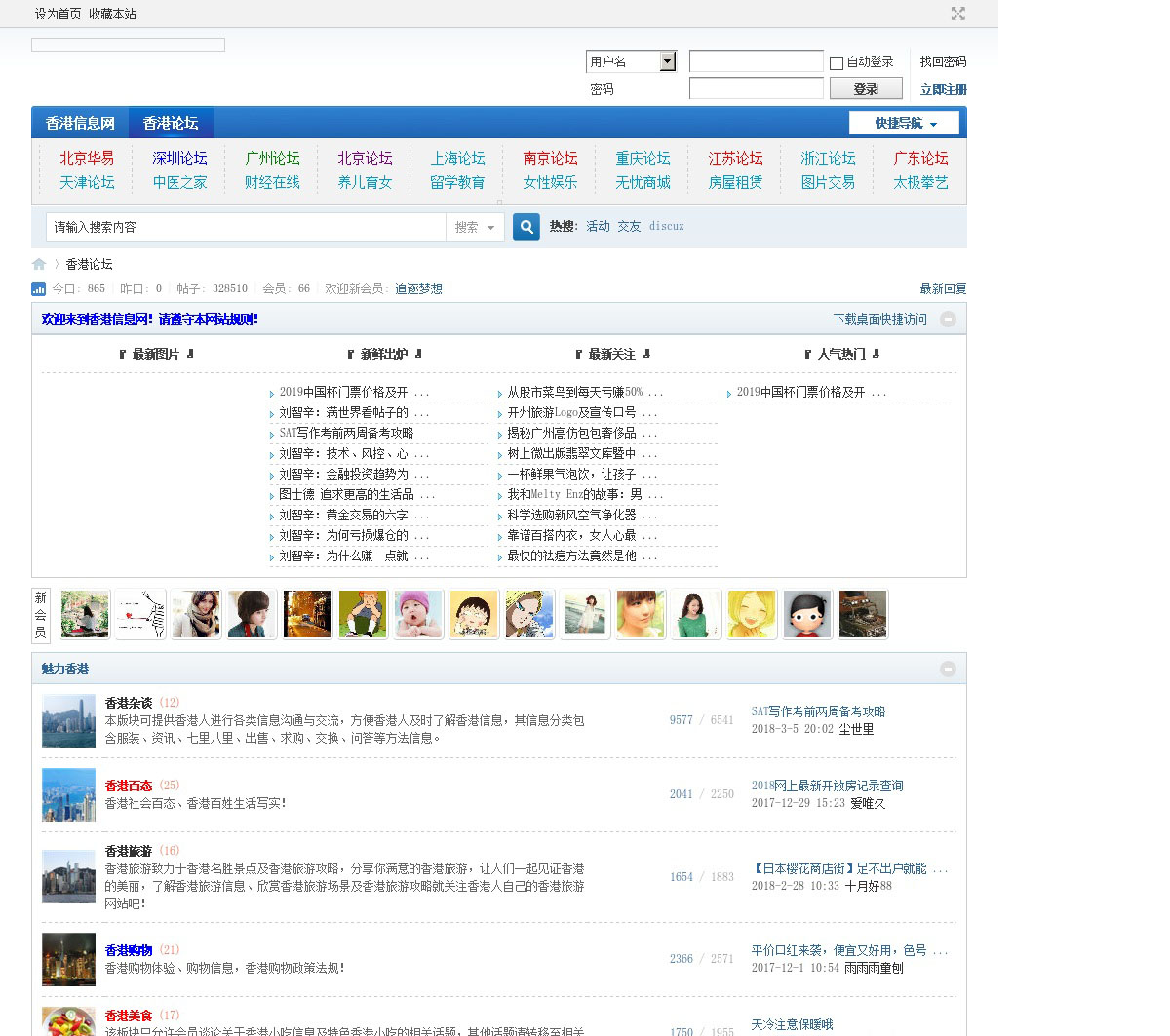The height and width of the screenshot is (1036, 1170).
Task: Open the 搜索 type dropdown
Action: tap(475, 227)
